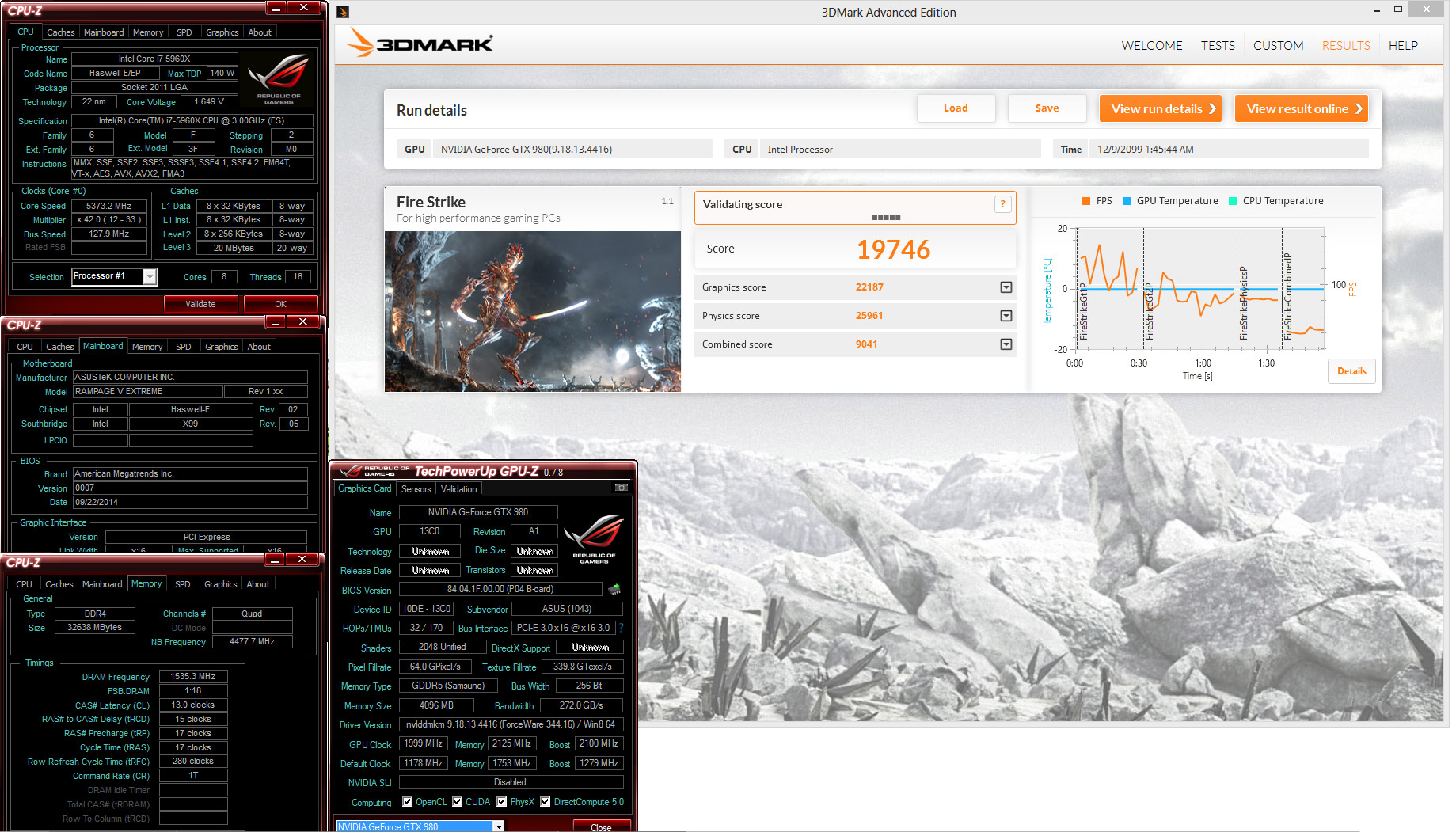
Task: Open chart Details in 3DMark
Action: click(1351, 371)
